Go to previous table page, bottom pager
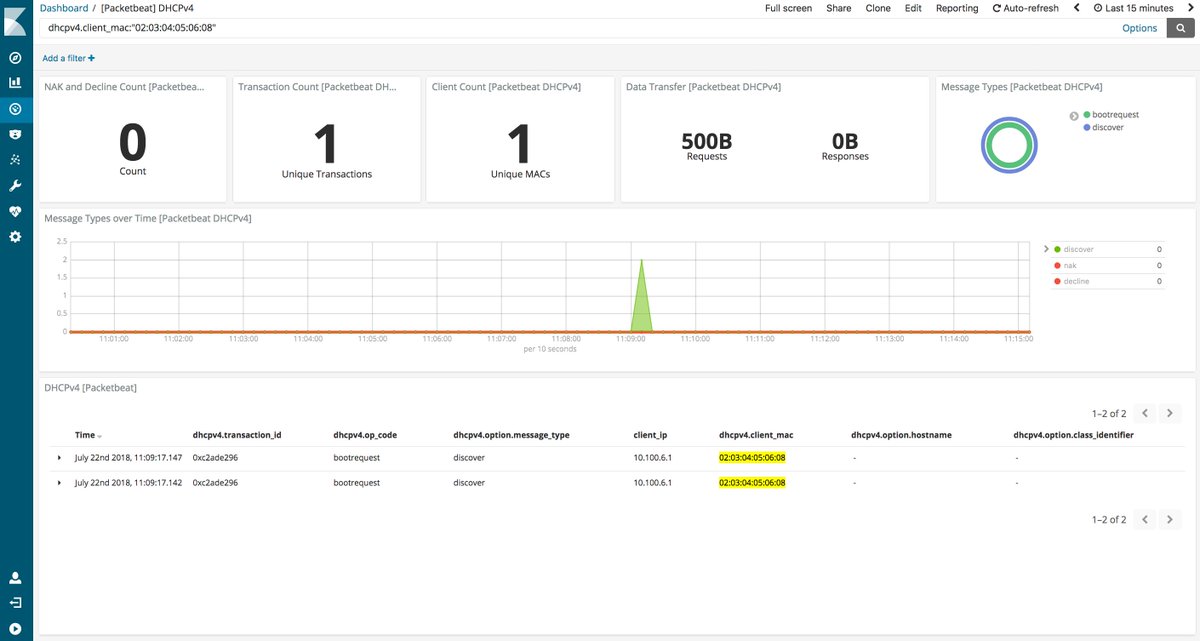The height and width of the screenshot is (641, 1200). tap(1145, 520)
